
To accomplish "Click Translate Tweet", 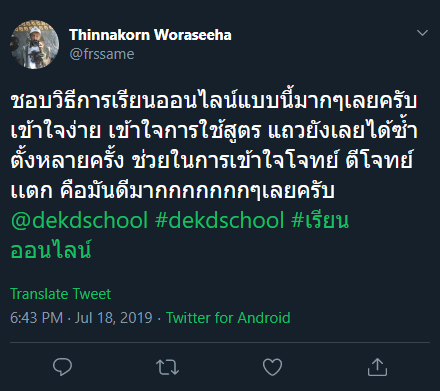I will click(x=60, y=294).
